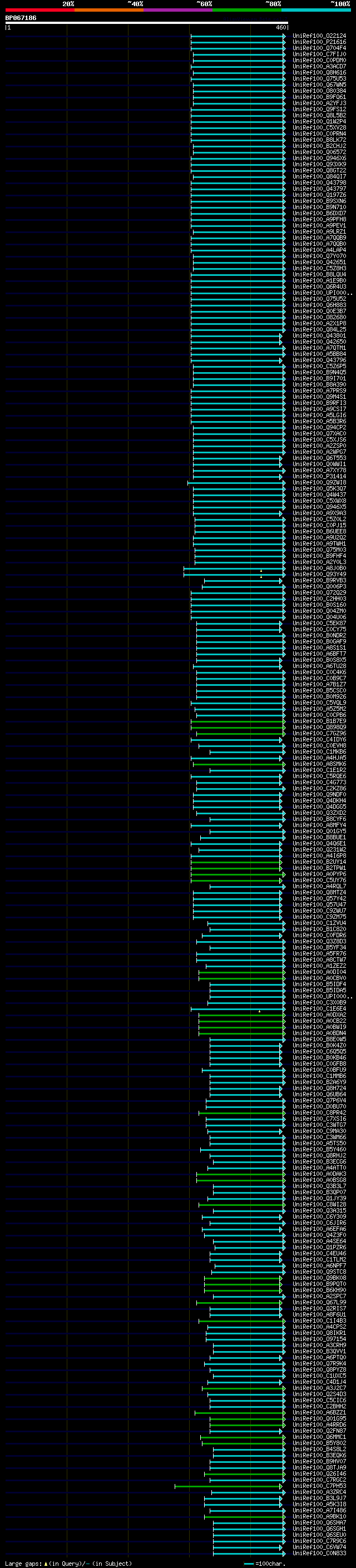The width and height of the screenshot is (356, 1568).
Task: Select the UniRef100_A9PEV1 label
Action: [319, 226]
